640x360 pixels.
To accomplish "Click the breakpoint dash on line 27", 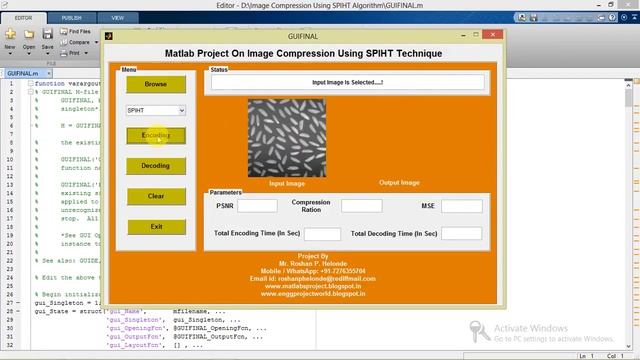I will [x=18, y=303].
